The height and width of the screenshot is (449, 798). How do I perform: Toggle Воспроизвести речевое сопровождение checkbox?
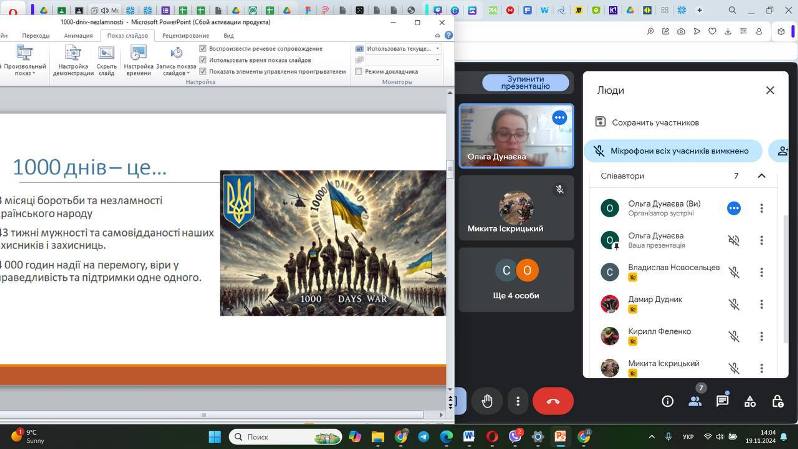tap(203, 48)
